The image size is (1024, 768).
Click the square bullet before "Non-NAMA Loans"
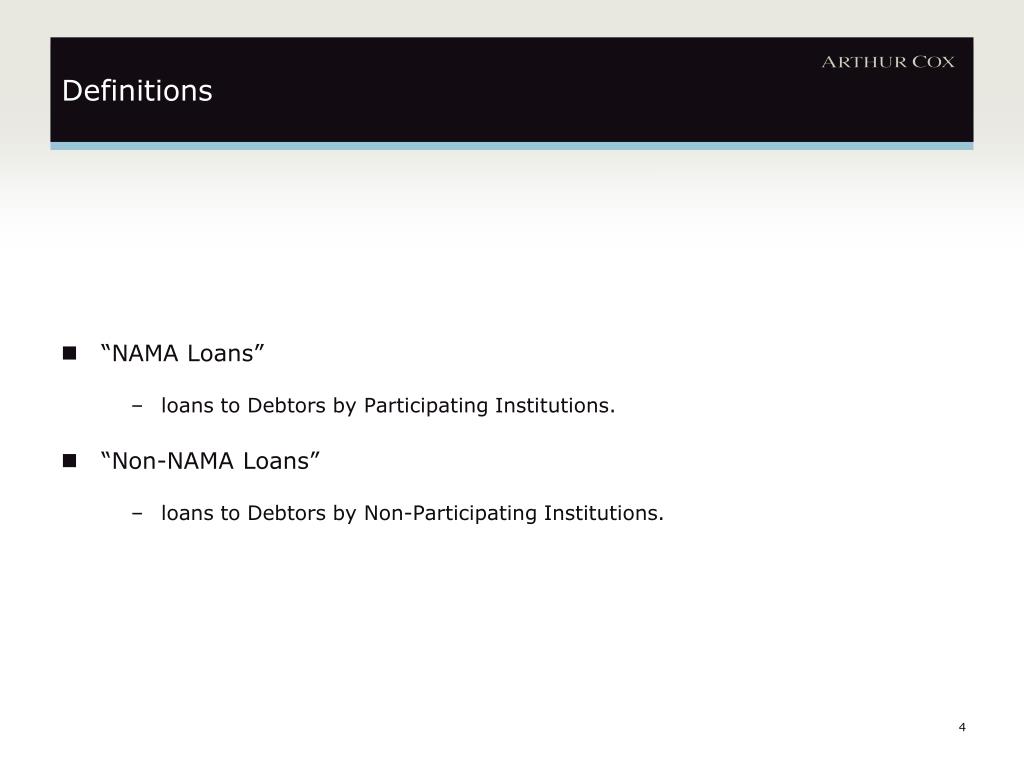click(69, 460)
